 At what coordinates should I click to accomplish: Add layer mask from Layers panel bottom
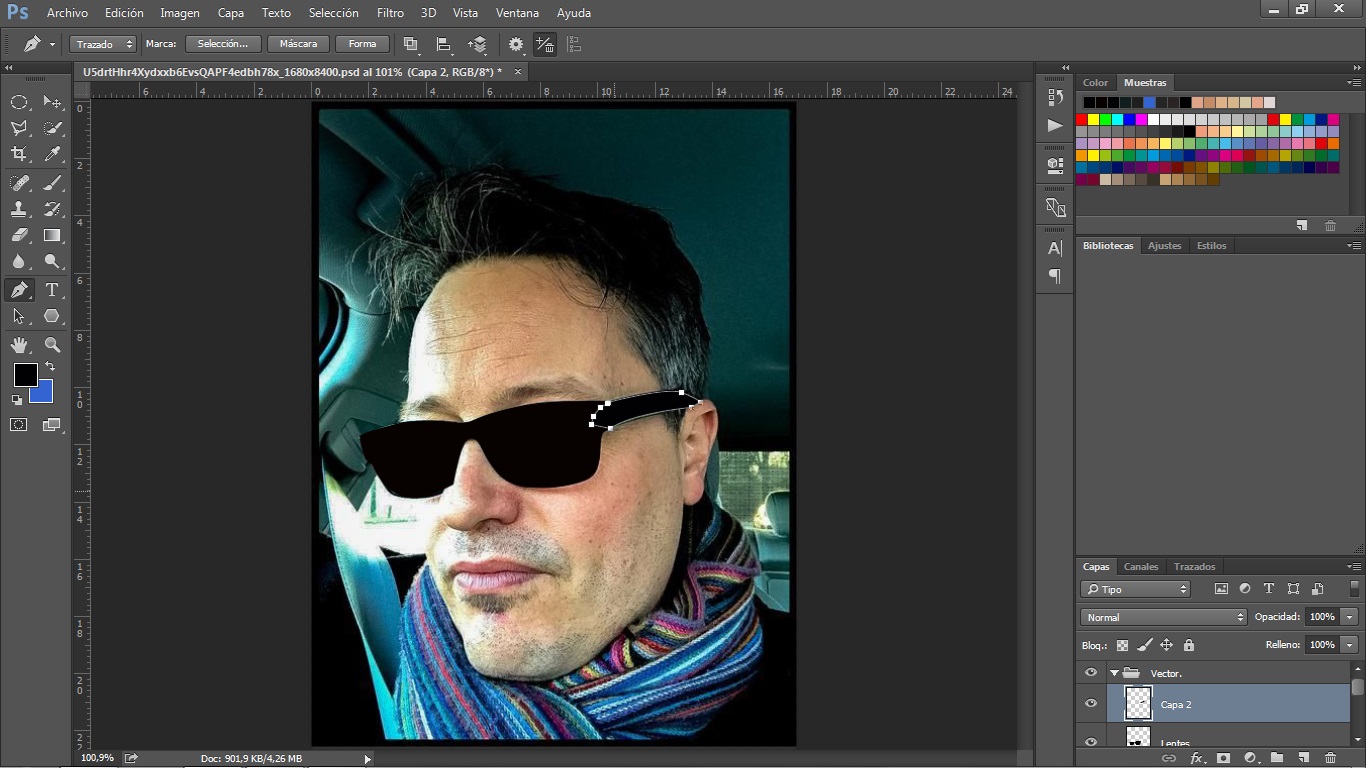[x=1223, y=759]
